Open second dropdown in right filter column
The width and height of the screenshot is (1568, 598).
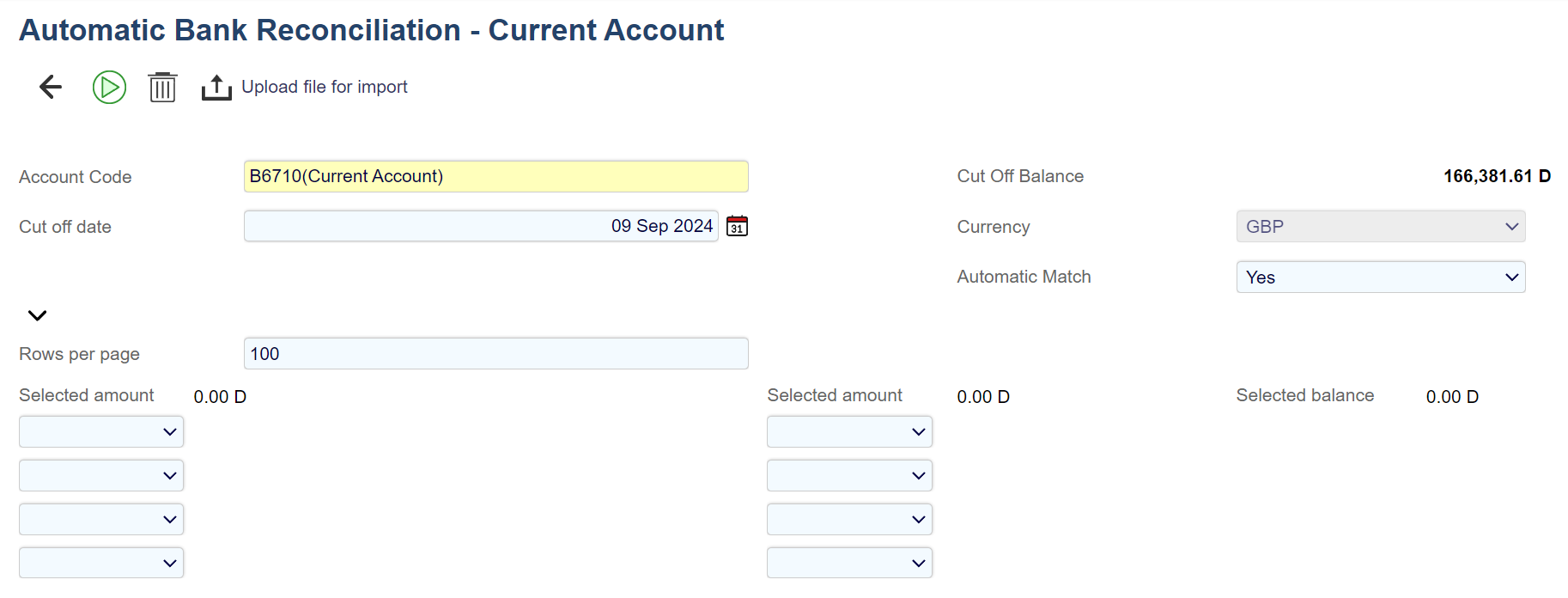[849, 476]
